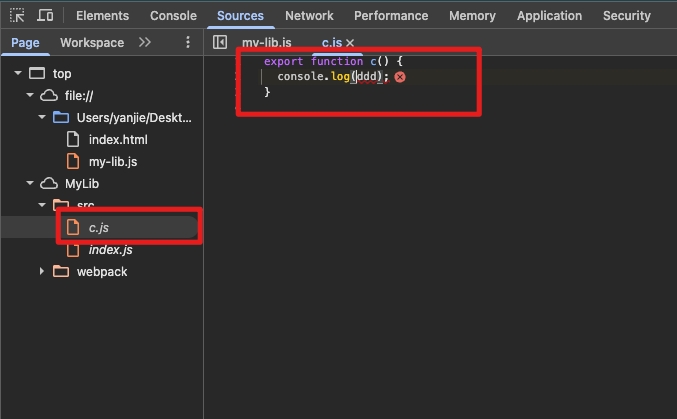677x419 pixels.
Task: Activate the inspect element picker icon
Action: point(17,16)
